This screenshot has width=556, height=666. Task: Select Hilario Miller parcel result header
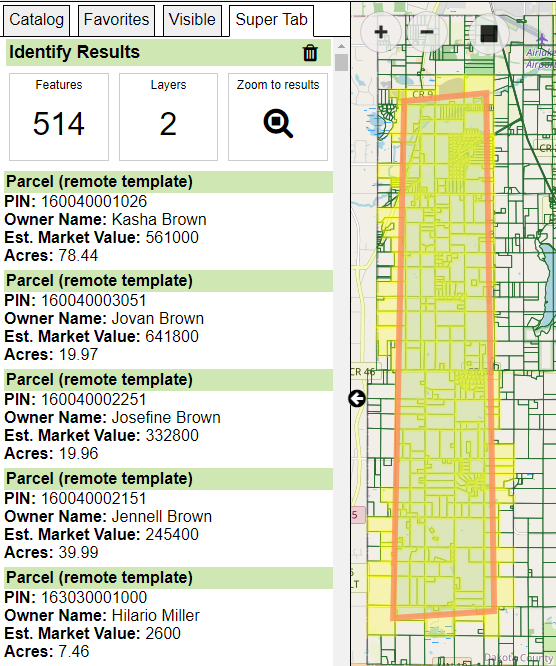pos(169,578)
